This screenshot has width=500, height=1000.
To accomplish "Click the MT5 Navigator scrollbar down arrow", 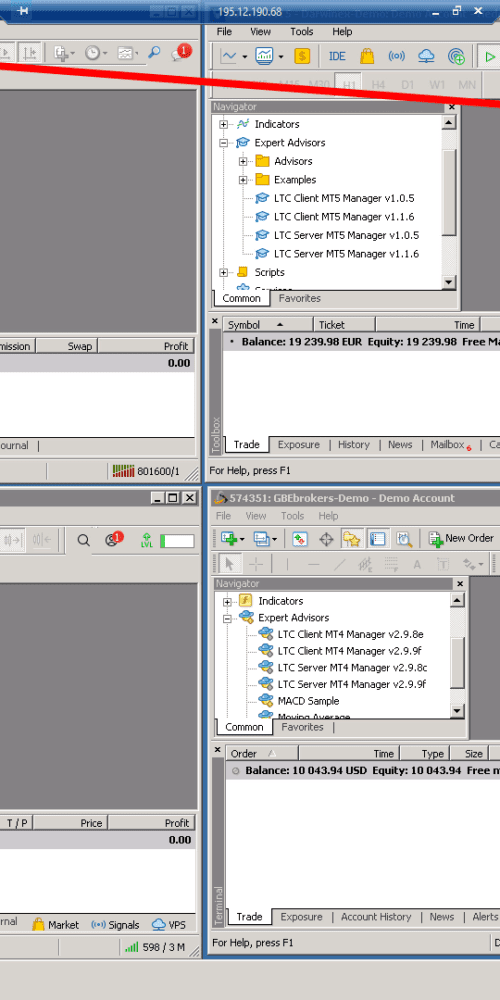I will [449, 283].
